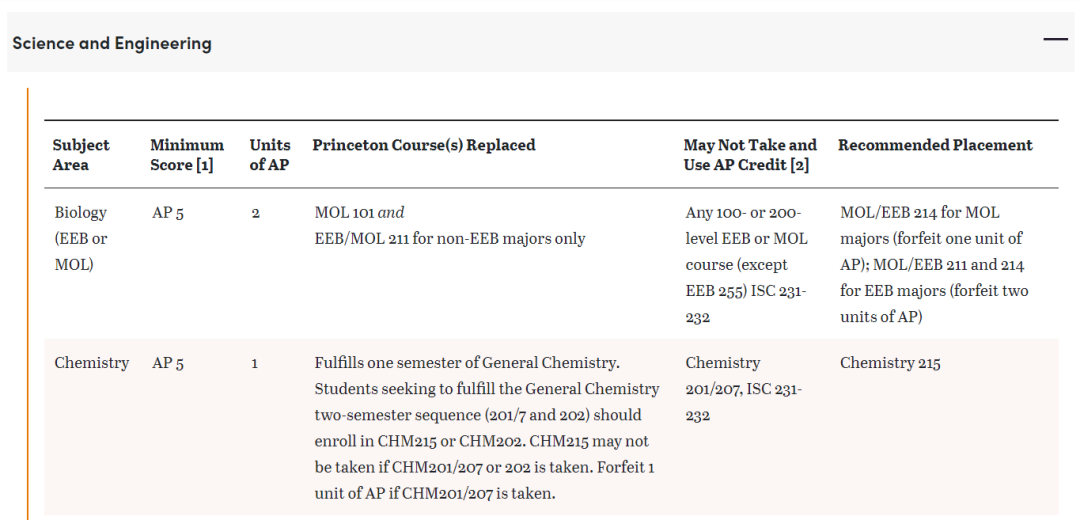Click the Any 100- or 200-level EEB cell
Image resolution: width=1080 pixels, height=520 pixels.
click(x=747, y=264)
